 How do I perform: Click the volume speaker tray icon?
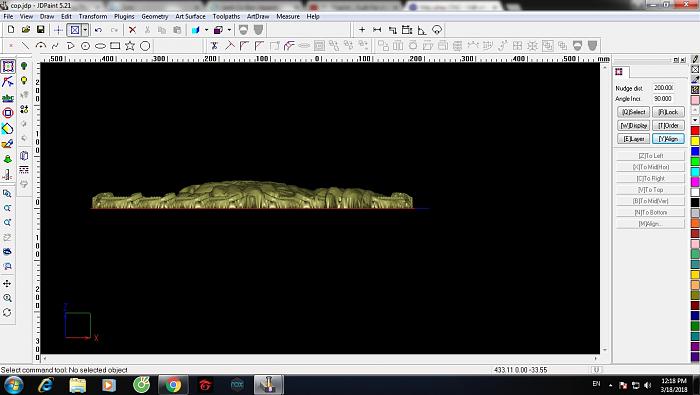coord(648,385)
